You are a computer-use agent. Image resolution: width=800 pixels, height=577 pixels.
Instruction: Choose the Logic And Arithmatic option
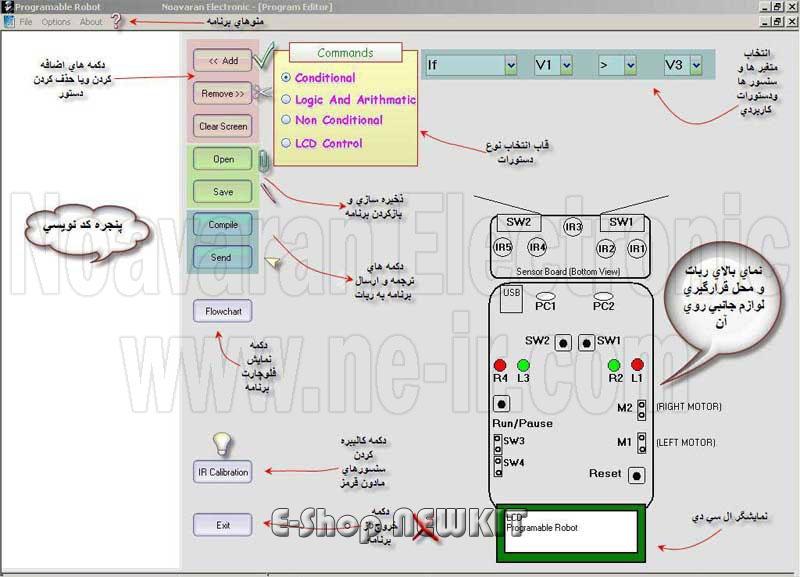(287, 100)
